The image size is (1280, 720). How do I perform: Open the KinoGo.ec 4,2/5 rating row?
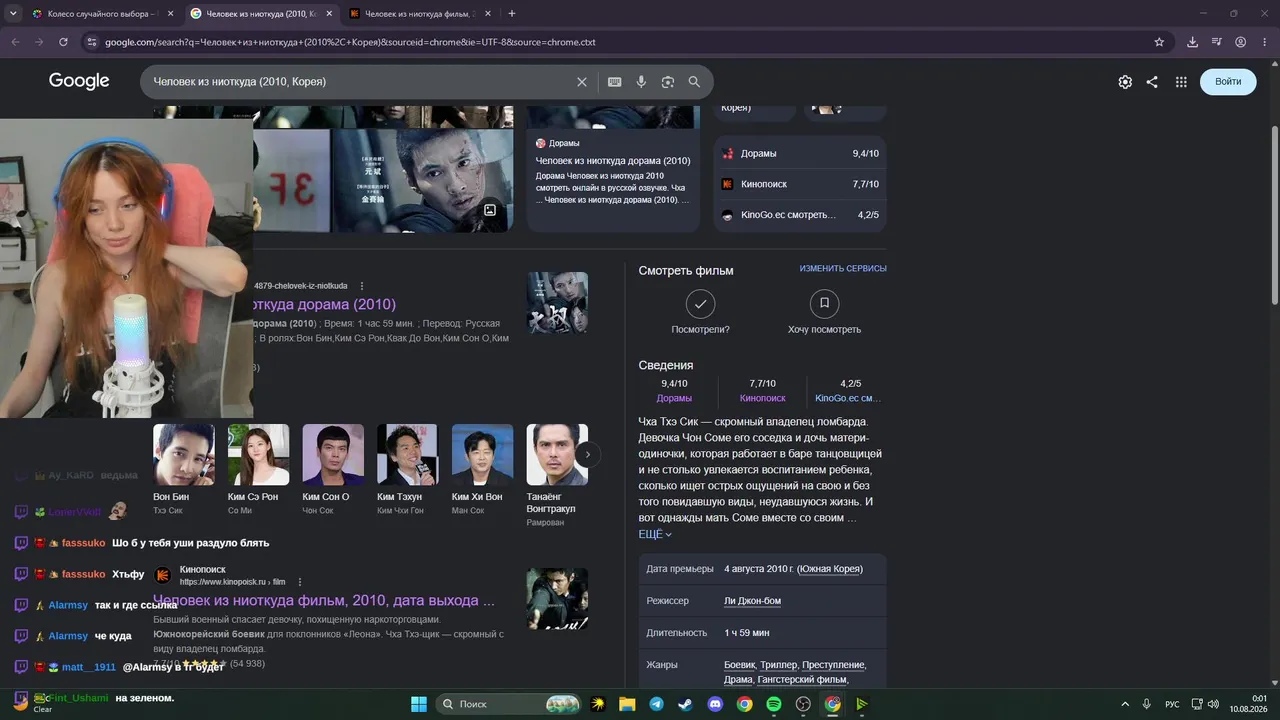pos(800,215)
